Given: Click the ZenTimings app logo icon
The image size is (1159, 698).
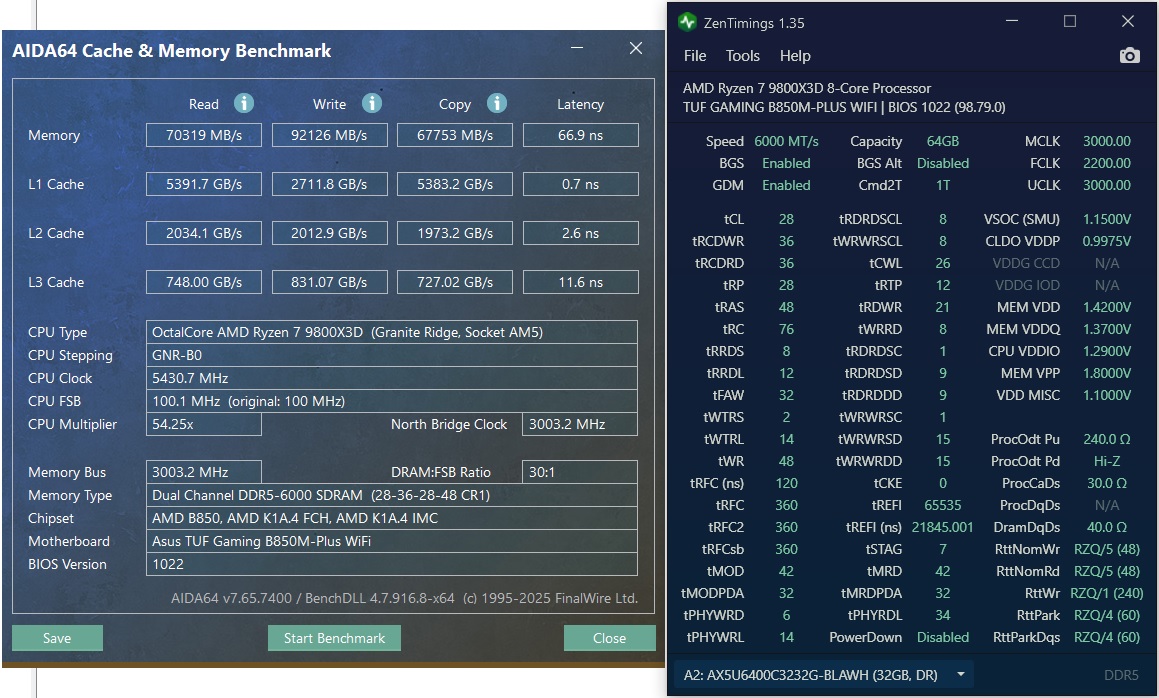Looking at the screenshot, I should tap(687, 22).
